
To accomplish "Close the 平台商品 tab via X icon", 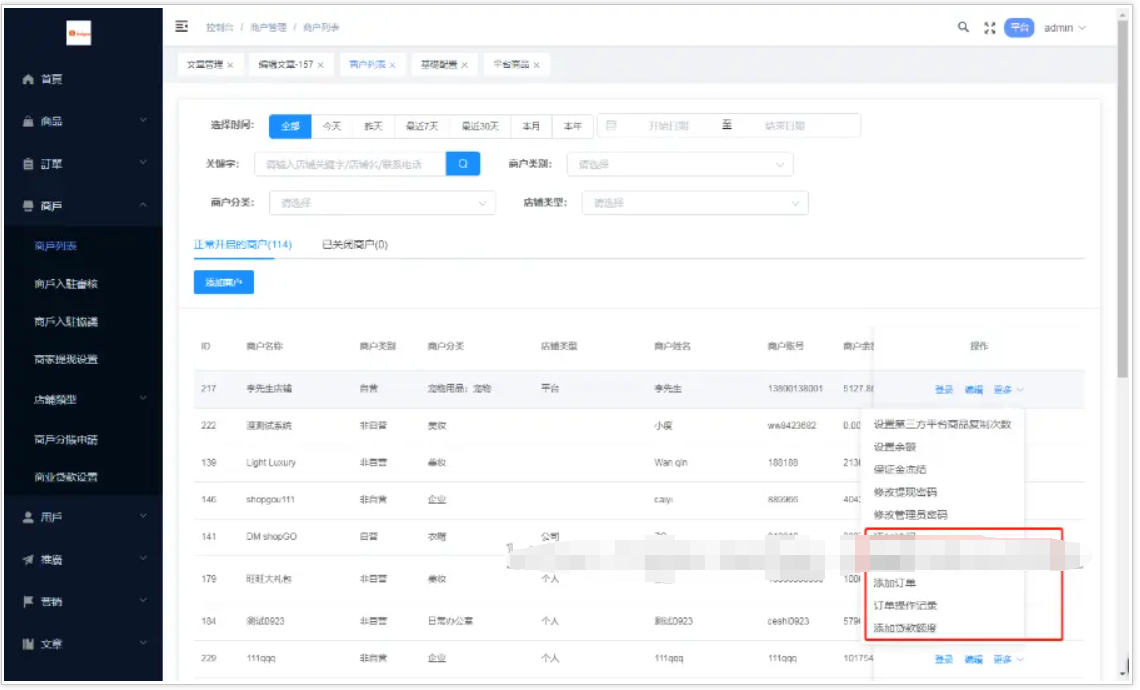I will [536, 65].
